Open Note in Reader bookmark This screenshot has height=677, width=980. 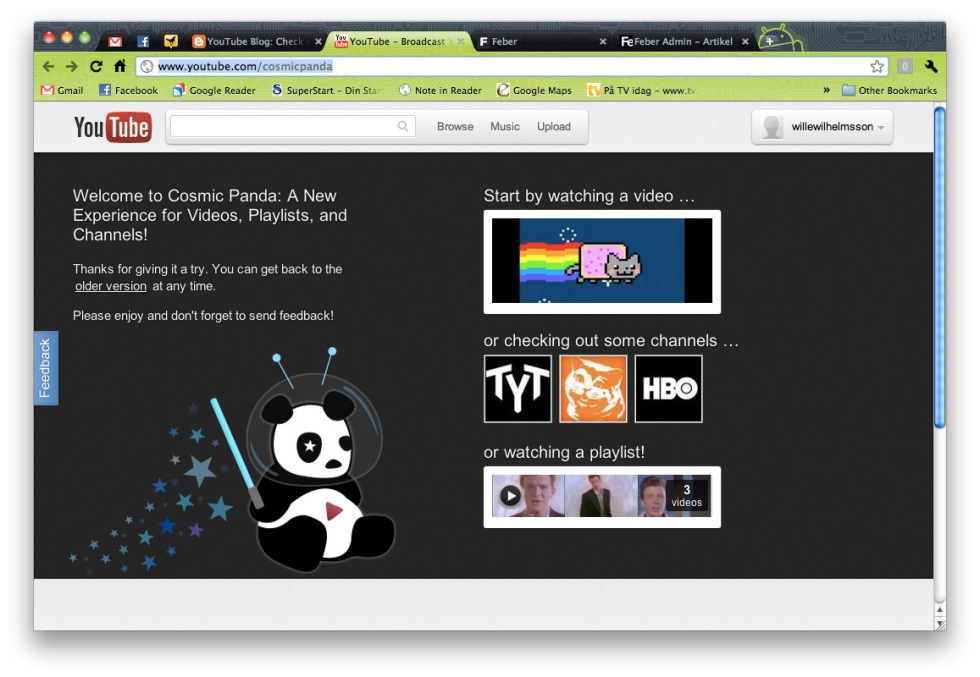click(440, 91)
